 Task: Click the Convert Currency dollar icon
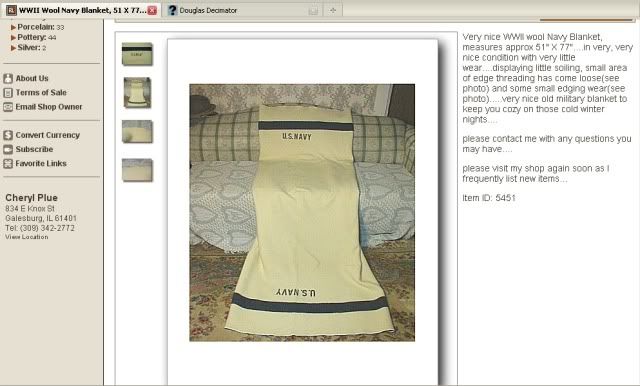[x=8, y=135]
